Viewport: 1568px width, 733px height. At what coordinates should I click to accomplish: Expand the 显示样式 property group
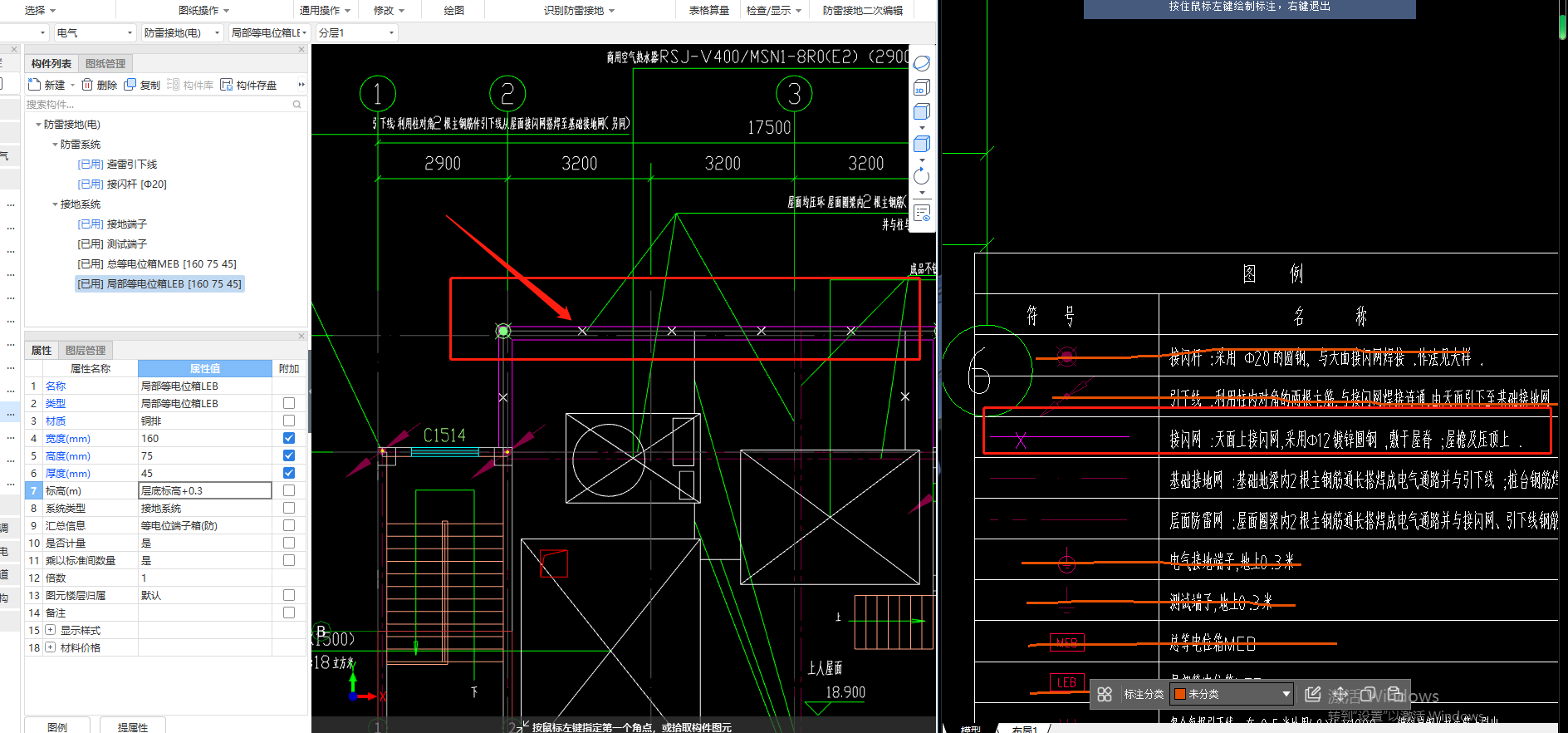[50, 630]
